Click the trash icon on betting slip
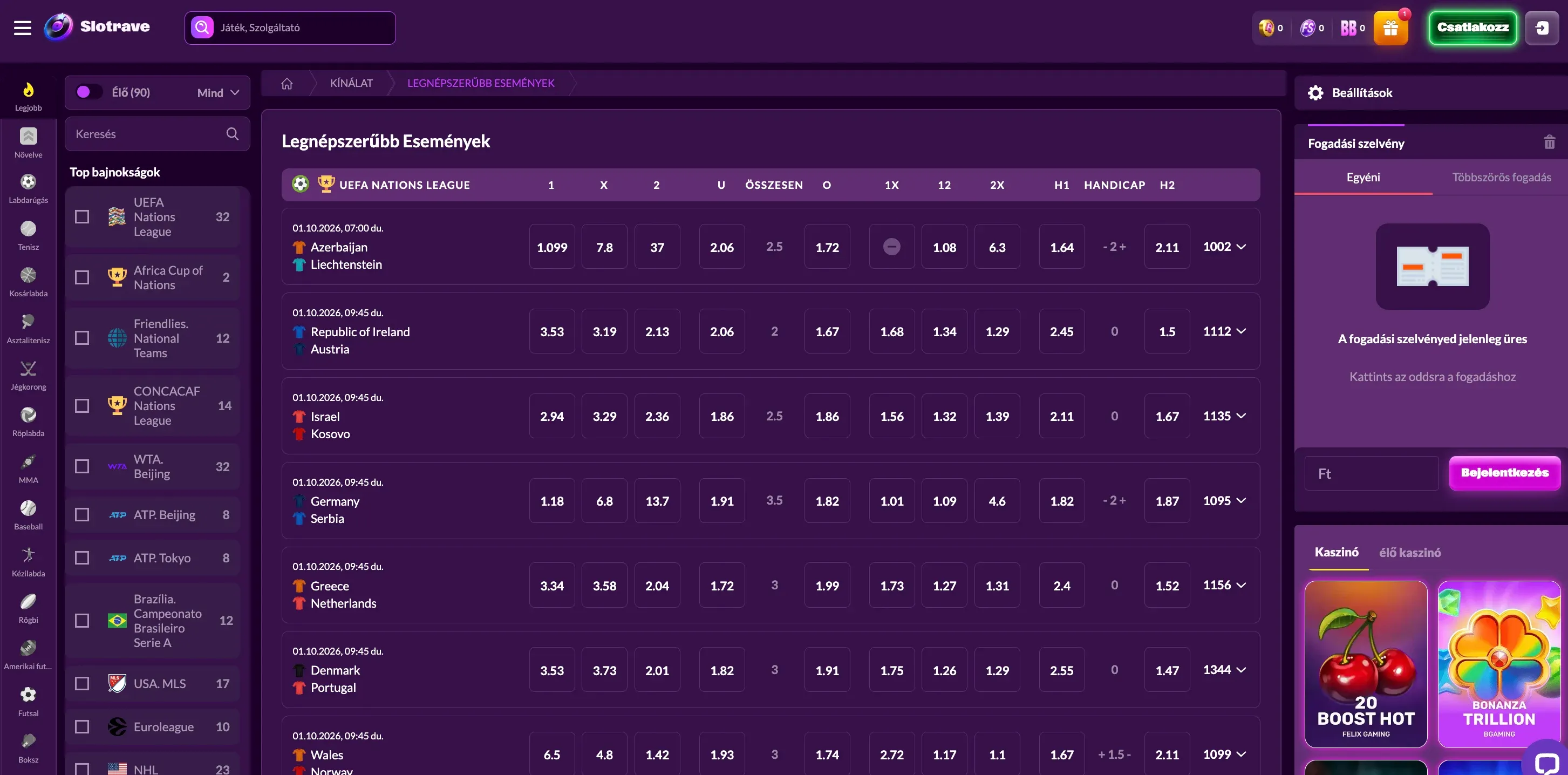 point(1549,142)
